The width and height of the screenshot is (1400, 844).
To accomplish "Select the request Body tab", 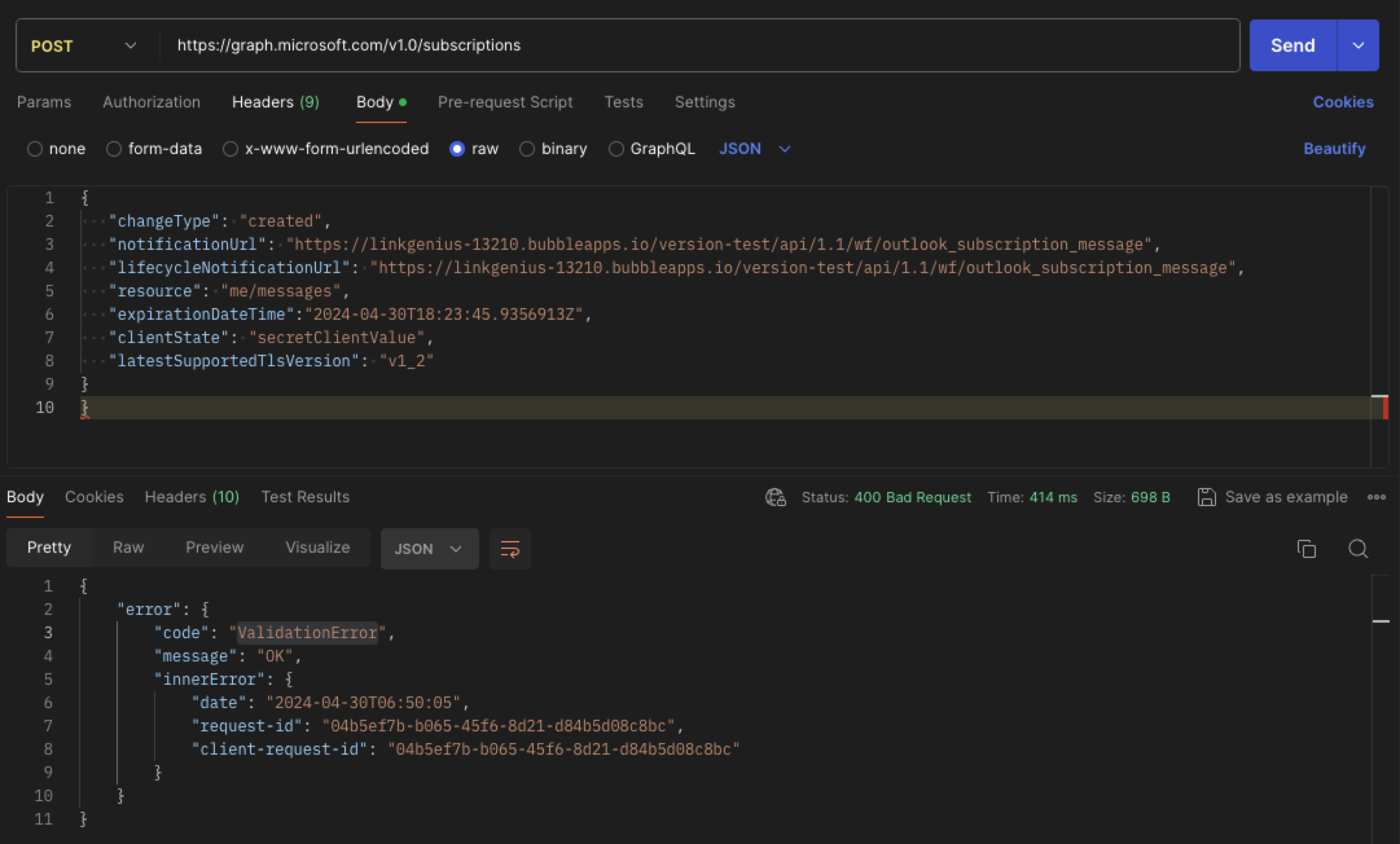I will tap(381, 102).
